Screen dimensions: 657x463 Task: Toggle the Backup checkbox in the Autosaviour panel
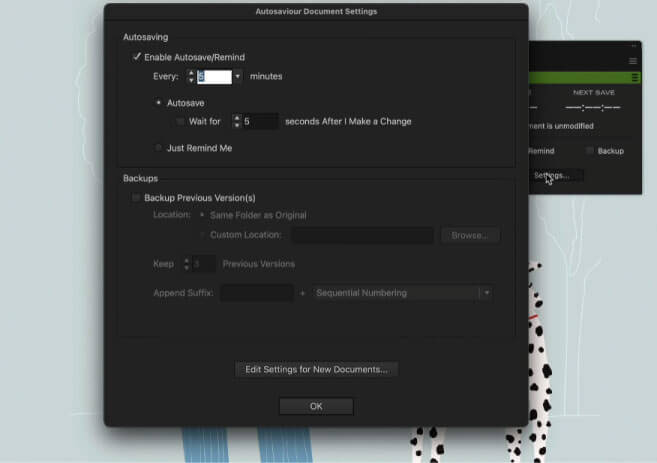tap(590, 151)
